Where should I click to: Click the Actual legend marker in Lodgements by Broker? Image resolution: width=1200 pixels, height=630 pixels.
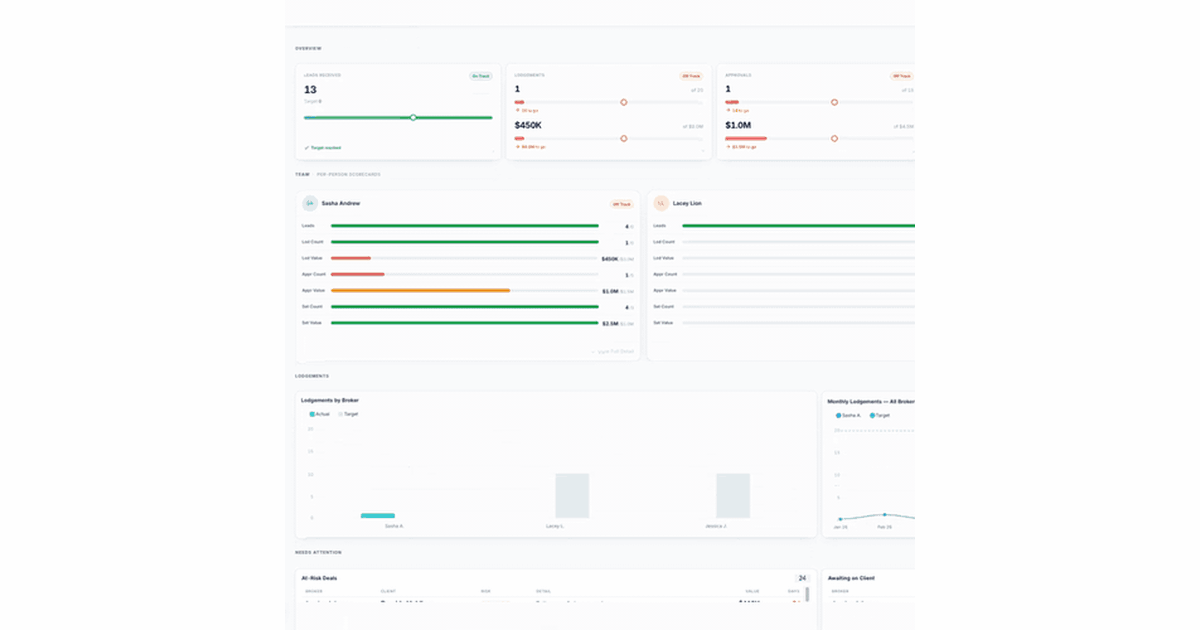pos(312,413)
